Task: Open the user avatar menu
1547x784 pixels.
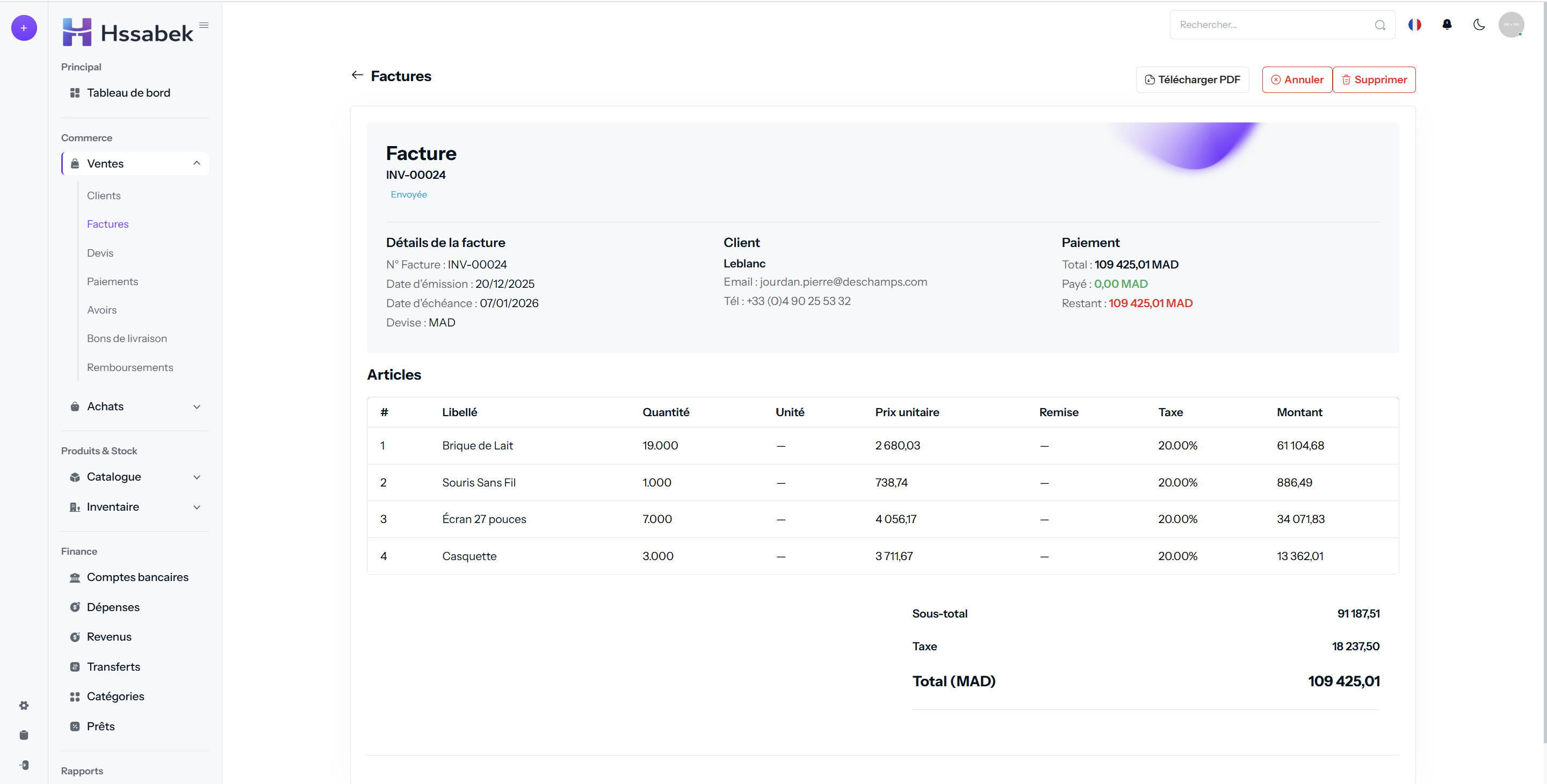Action: point(1511,25)
